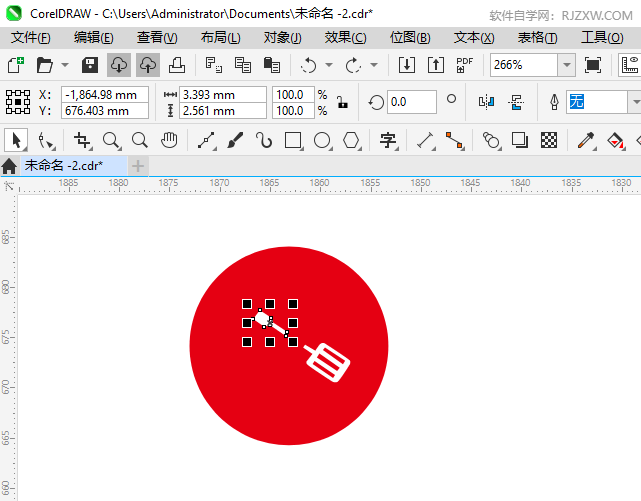Click the object origin reference grid
This screenshot has width=641, height=501.
point(18,102)
